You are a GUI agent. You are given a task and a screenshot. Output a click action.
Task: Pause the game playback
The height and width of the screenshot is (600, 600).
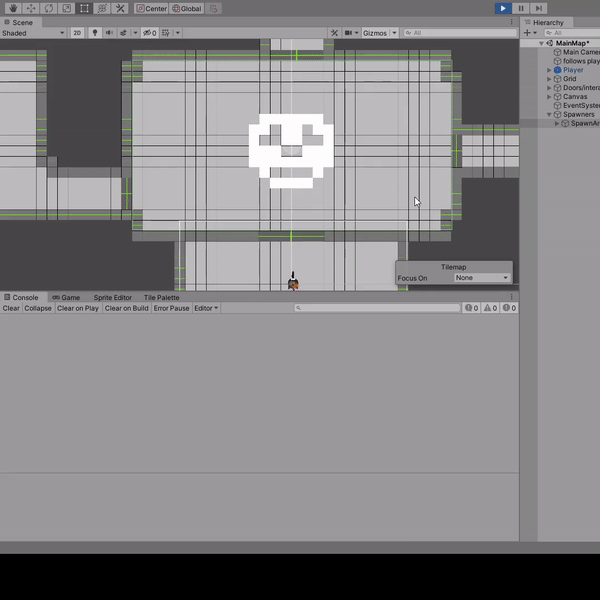521,8
